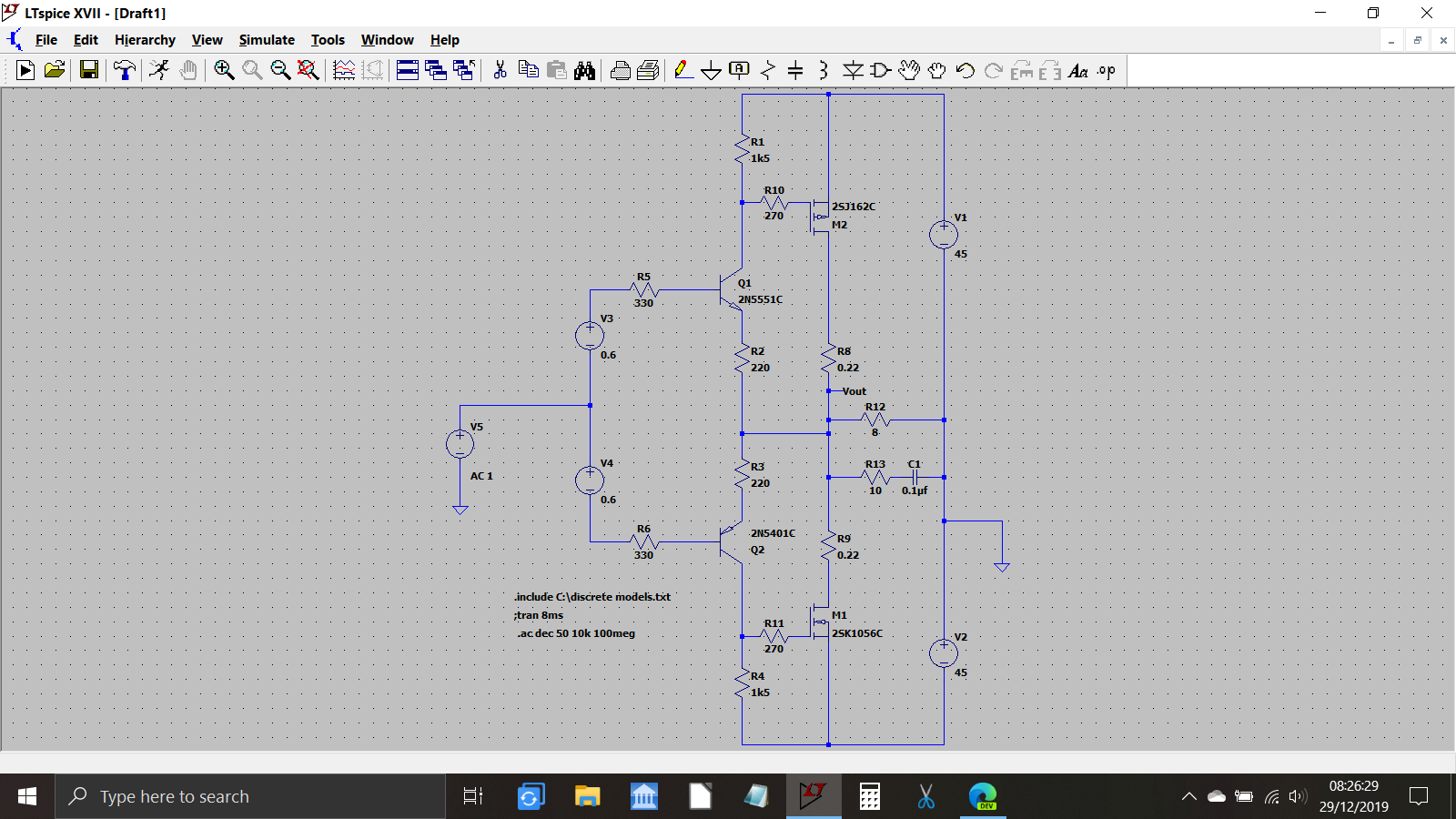The width and height of the screenshot is (1456, 819).
Task: Zoom out with the minus magnifier icon
Action: coord(280,70)
